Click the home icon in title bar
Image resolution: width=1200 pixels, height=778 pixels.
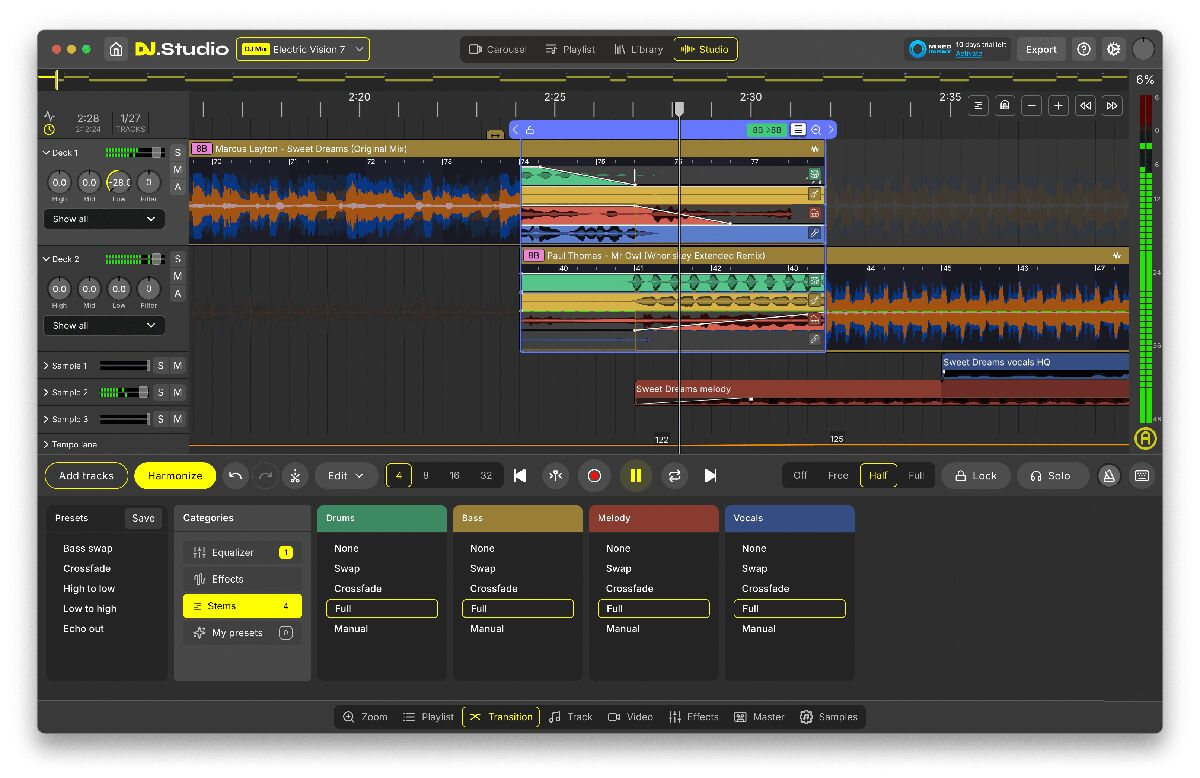[116, 49]
